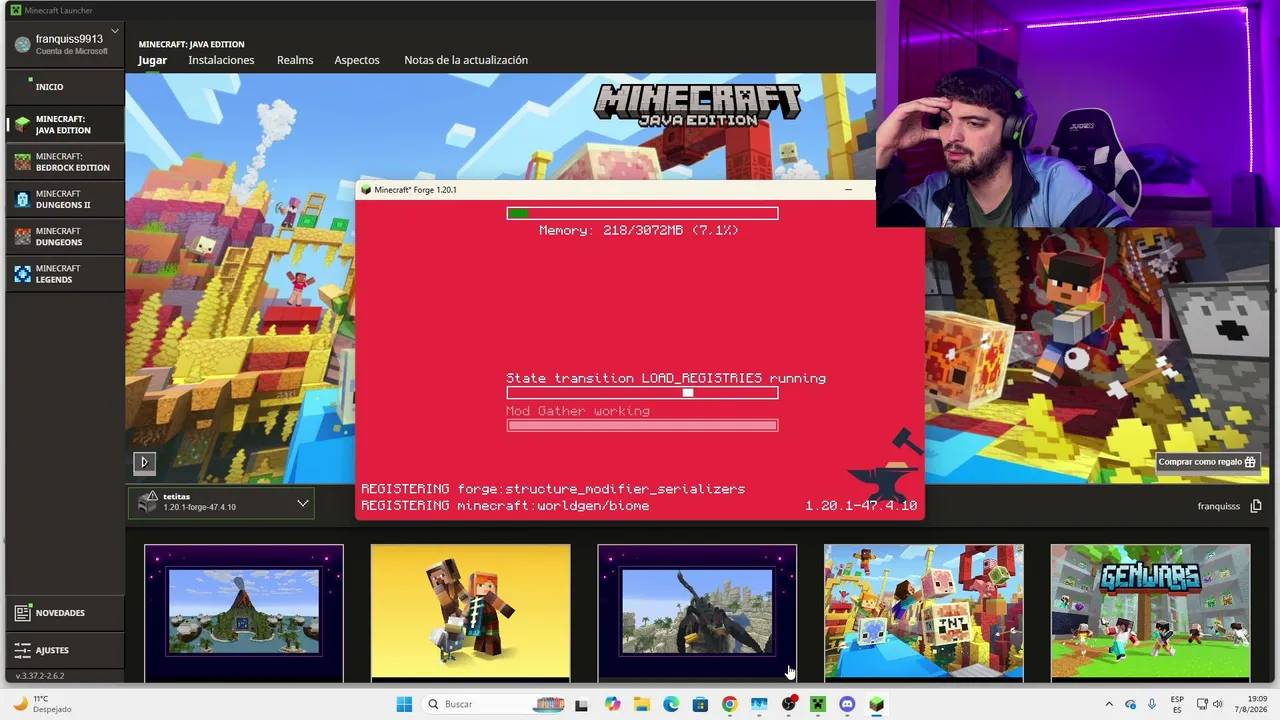Switch to the Aspectos tab
The image size is (1280, 720).
357,60
